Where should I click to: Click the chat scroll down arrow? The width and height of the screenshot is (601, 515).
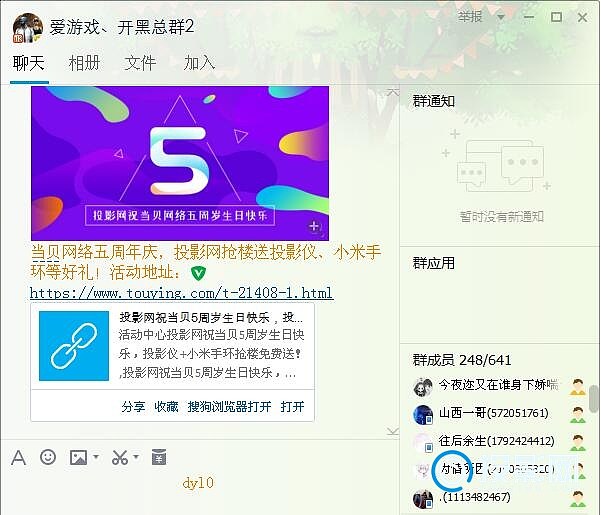tap(392, 431)
